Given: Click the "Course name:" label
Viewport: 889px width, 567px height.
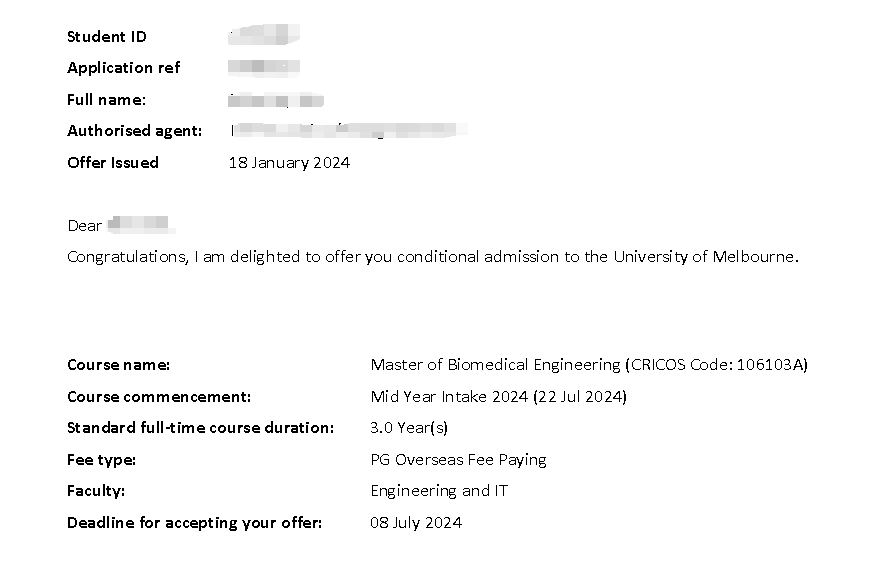Looking at the screenshot, I should click(x=118, y=365).
